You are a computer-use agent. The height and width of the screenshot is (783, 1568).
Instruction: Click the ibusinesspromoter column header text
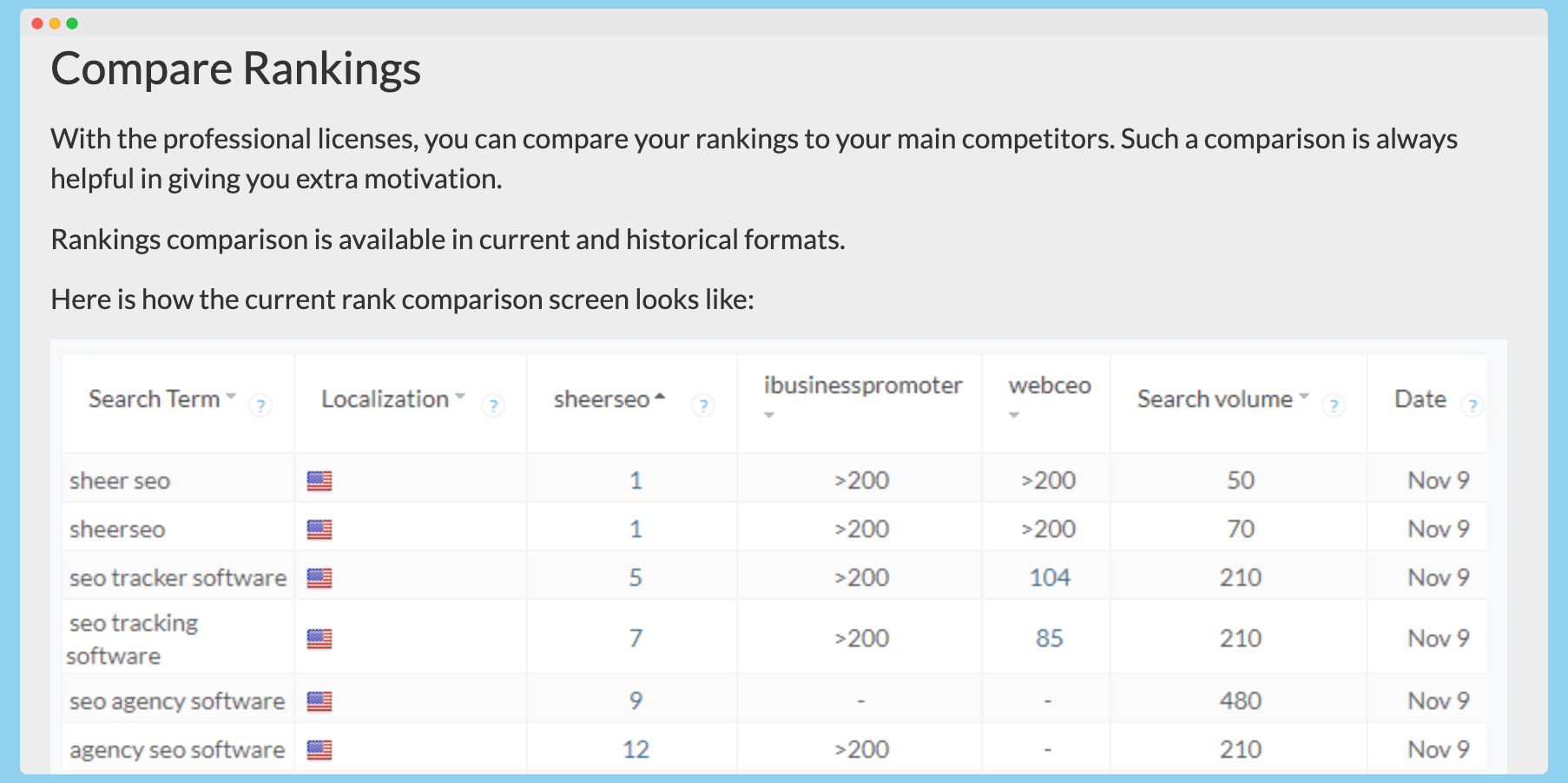click(863, 385)
